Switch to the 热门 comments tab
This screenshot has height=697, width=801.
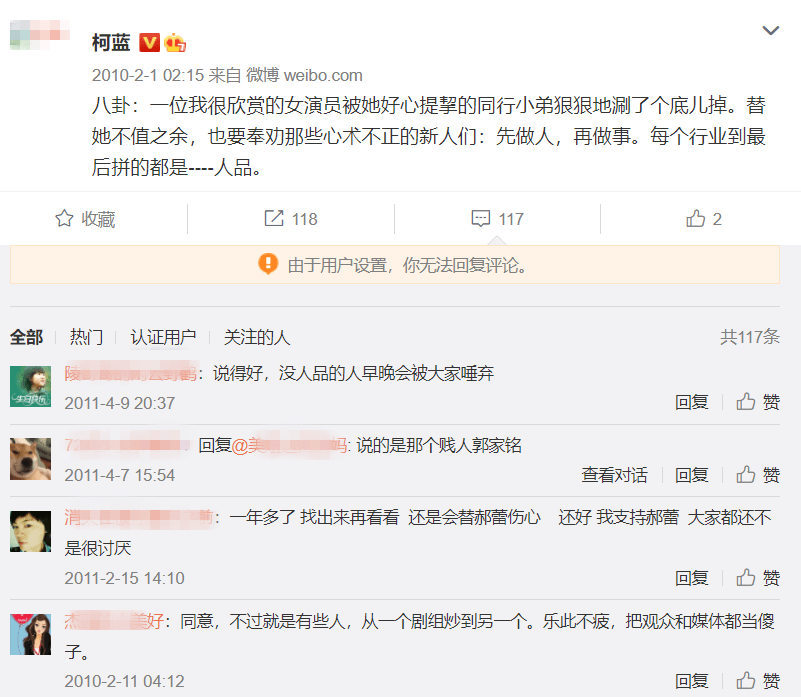click(86, 337)
